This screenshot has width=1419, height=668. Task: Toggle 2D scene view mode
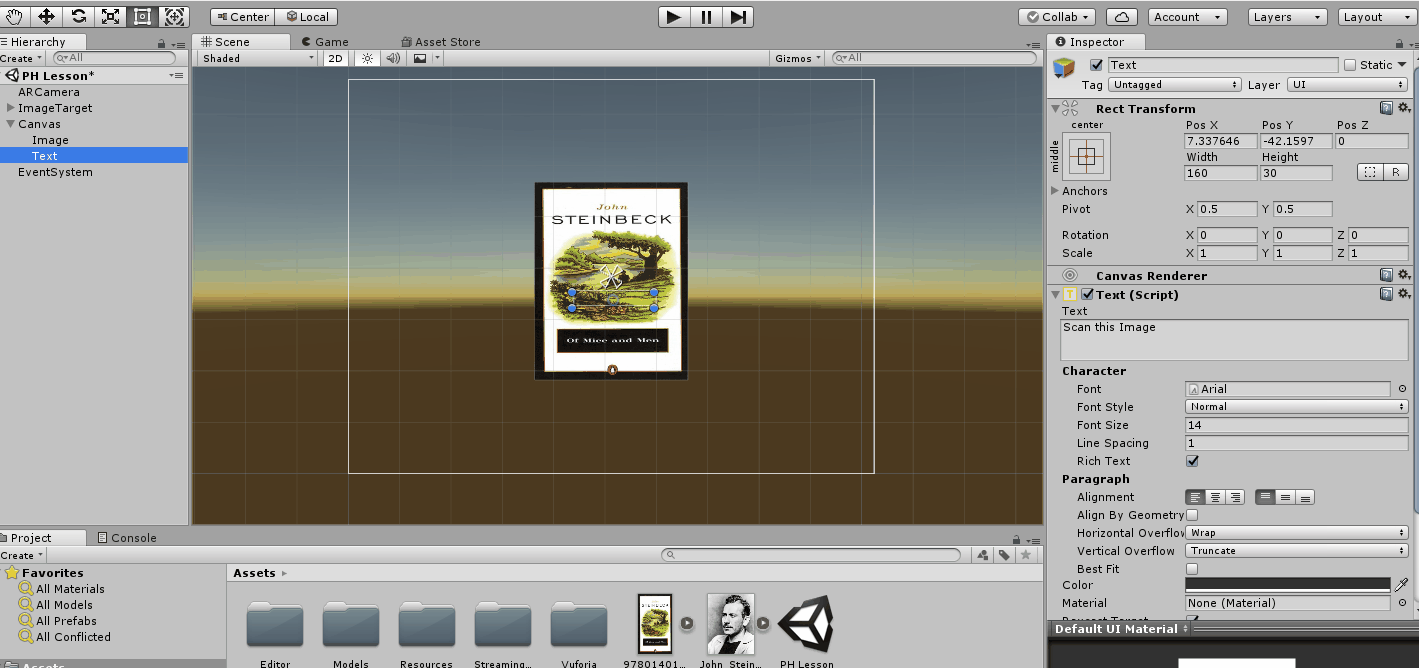(x=335, y=58)
